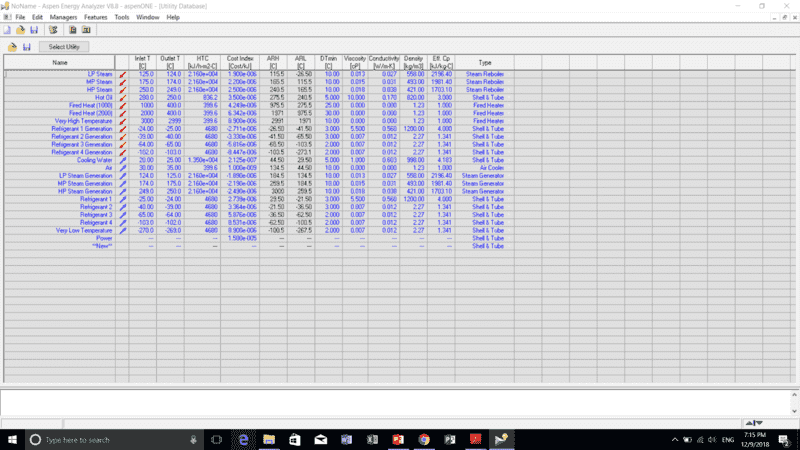The width and height of the screenshot is (800, 450).
Task: Click the utility icon next to Refrigerant 1 Generation
Action: coord(123,128)
